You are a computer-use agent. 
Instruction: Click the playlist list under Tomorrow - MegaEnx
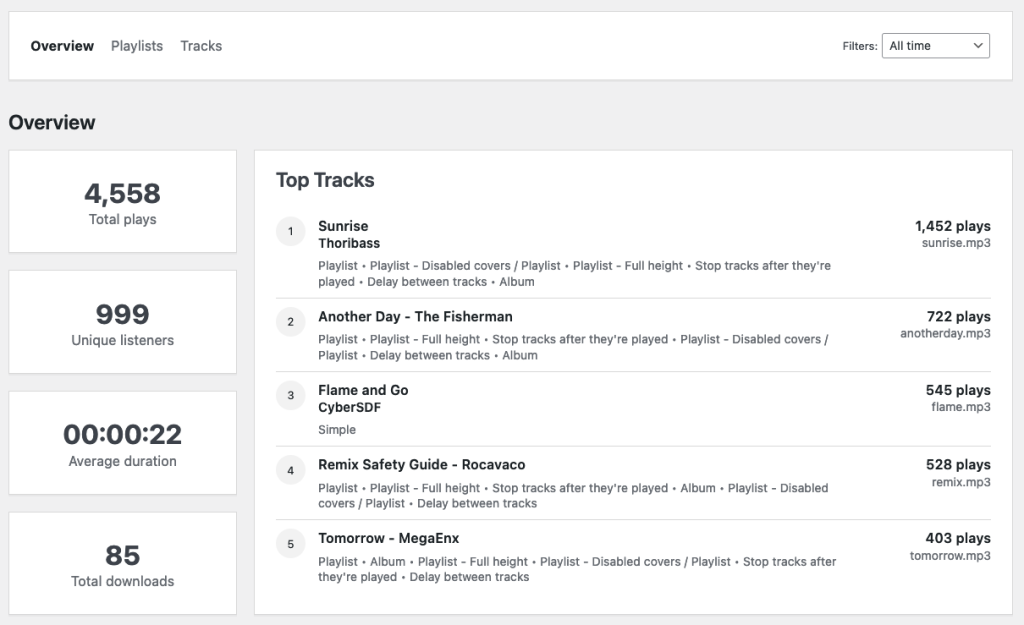point(577,569)
